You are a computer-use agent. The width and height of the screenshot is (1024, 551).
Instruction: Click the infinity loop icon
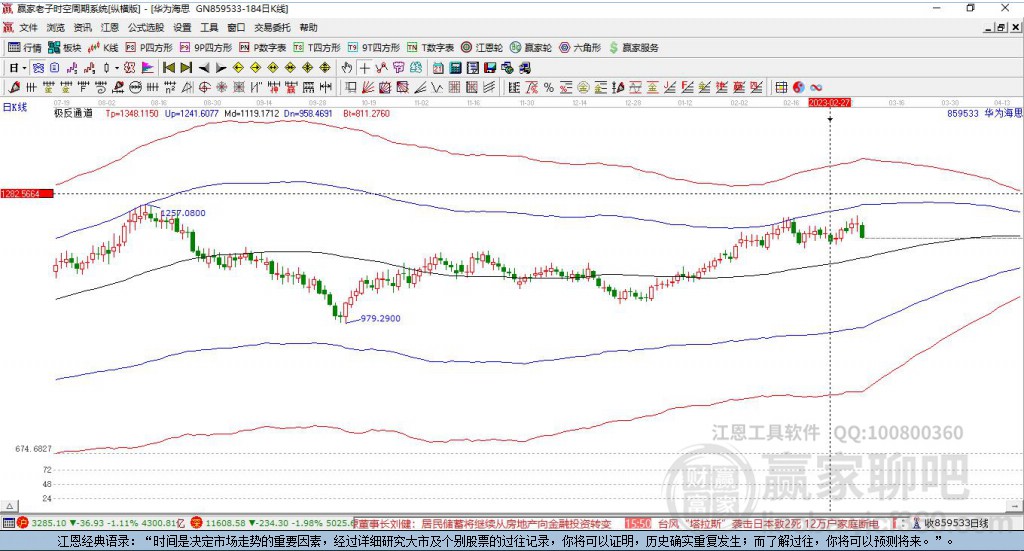816,87
